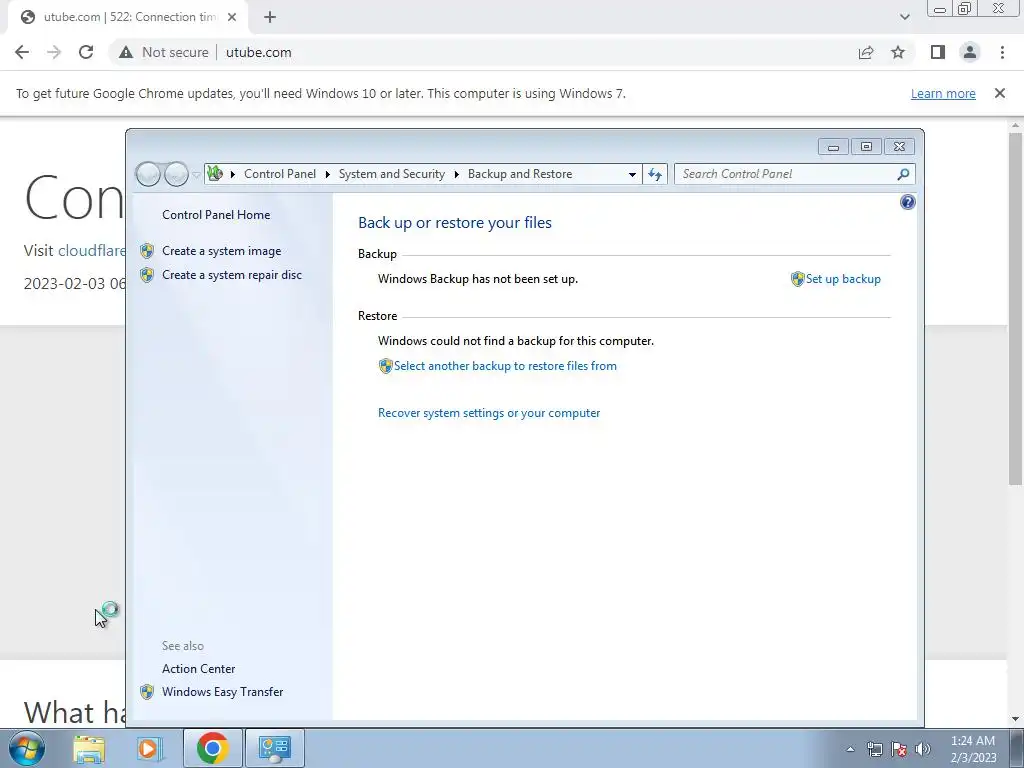Click the Chrome taskbar icon
1024x768 pixels.
coord(212,748)
